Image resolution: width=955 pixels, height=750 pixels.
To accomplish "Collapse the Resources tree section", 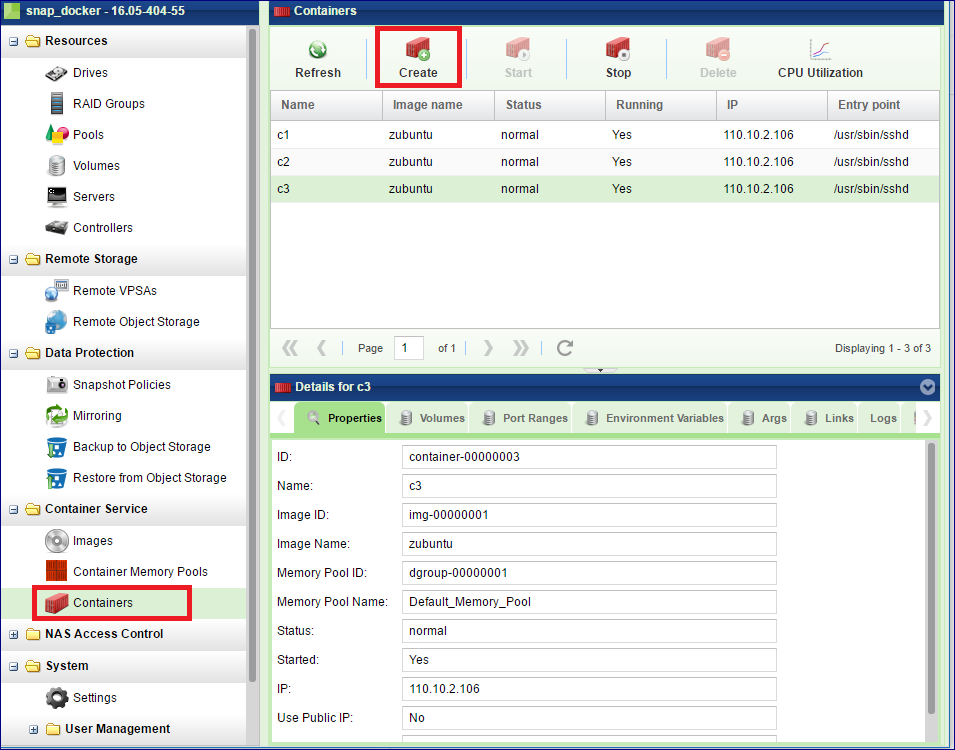I will click(13, 41).
